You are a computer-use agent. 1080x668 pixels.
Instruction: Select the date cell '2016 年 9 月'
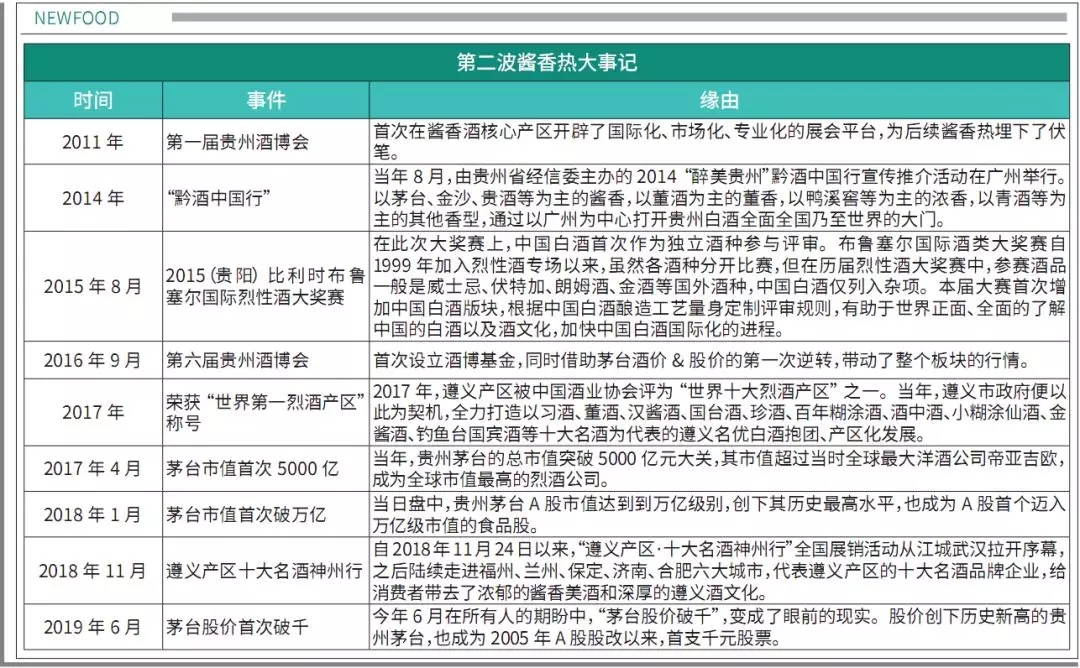click(93, 360)
